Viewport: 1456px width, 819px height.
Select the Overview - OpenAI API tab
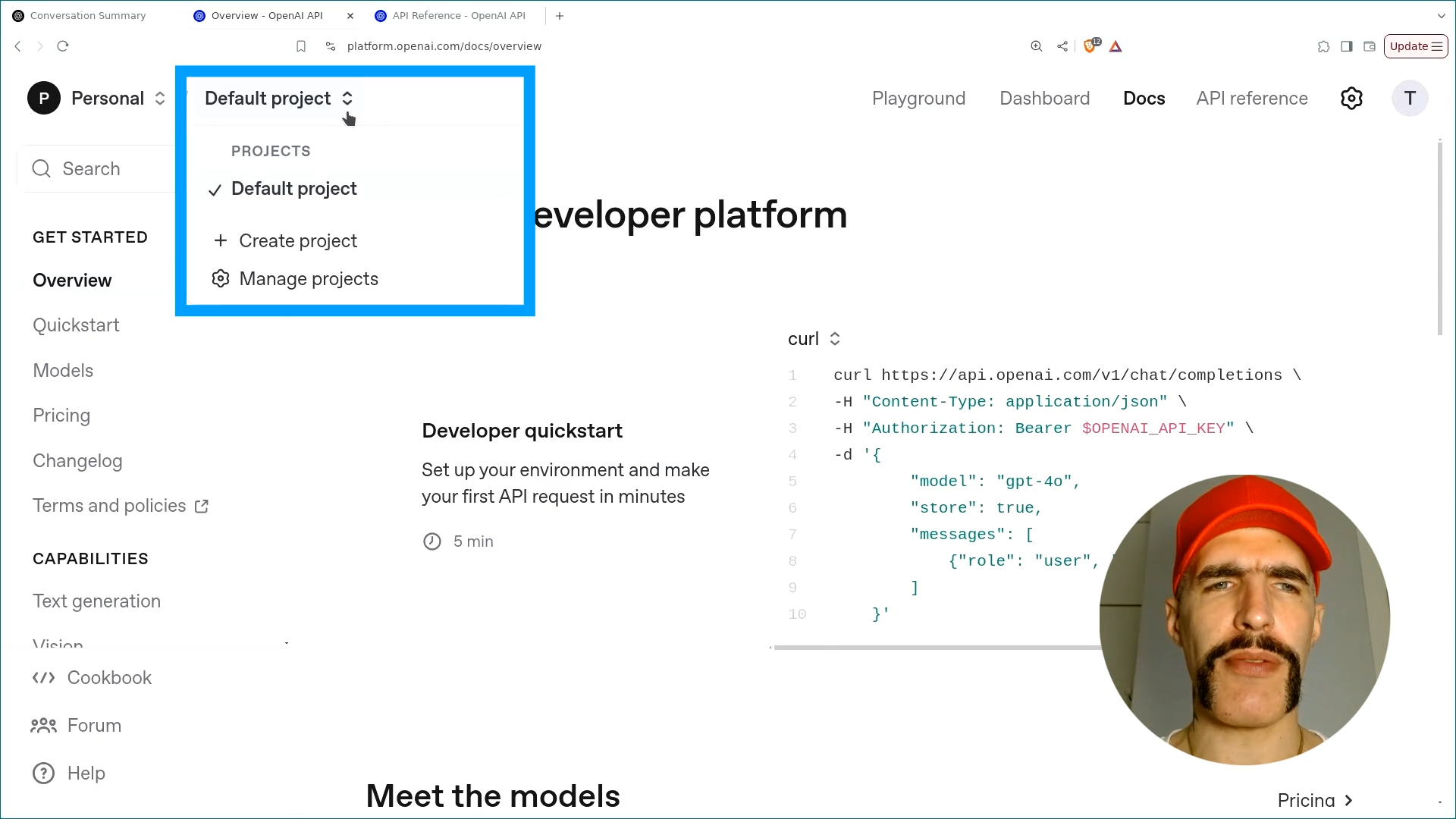pos(267,16)
